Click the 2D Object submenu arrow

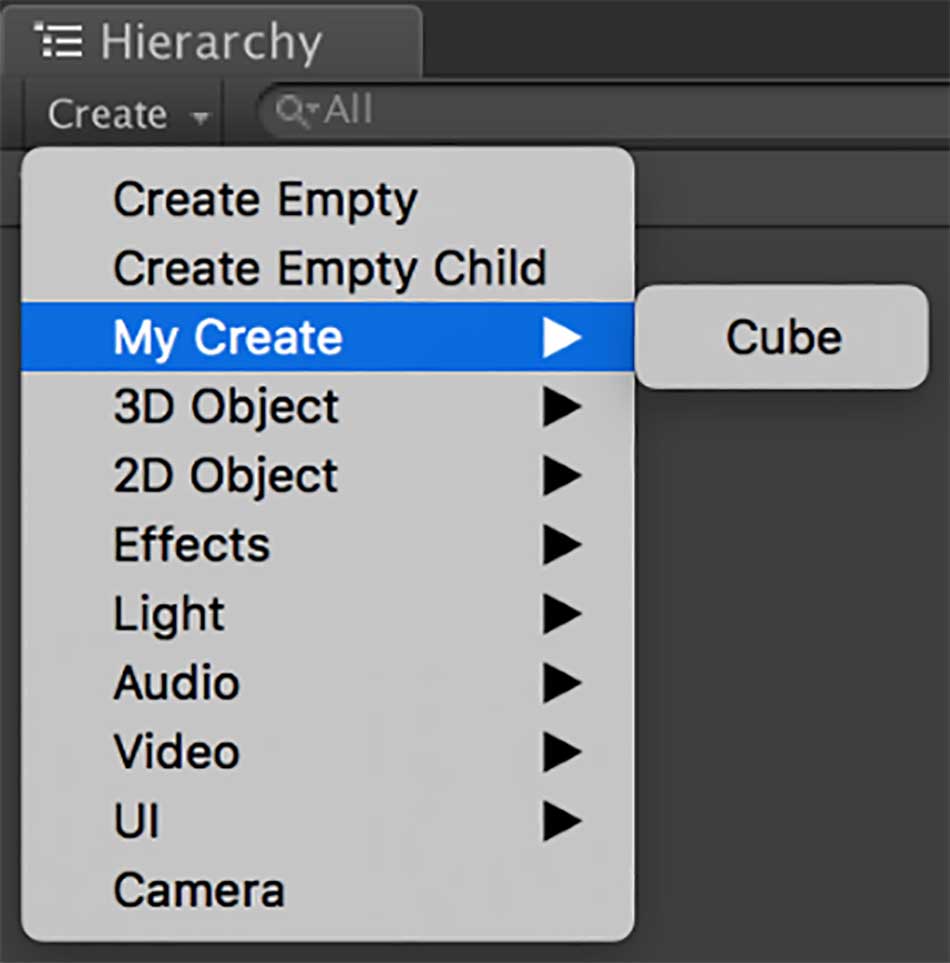click(x=562, y=475)
